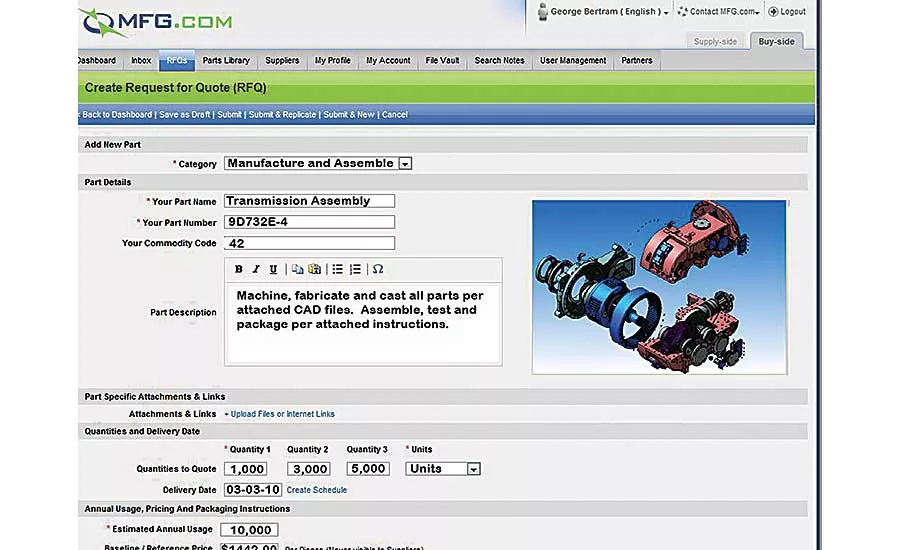Click Submit & Replicate
This screenshot has width=900, height=550.
pos(282,115)
